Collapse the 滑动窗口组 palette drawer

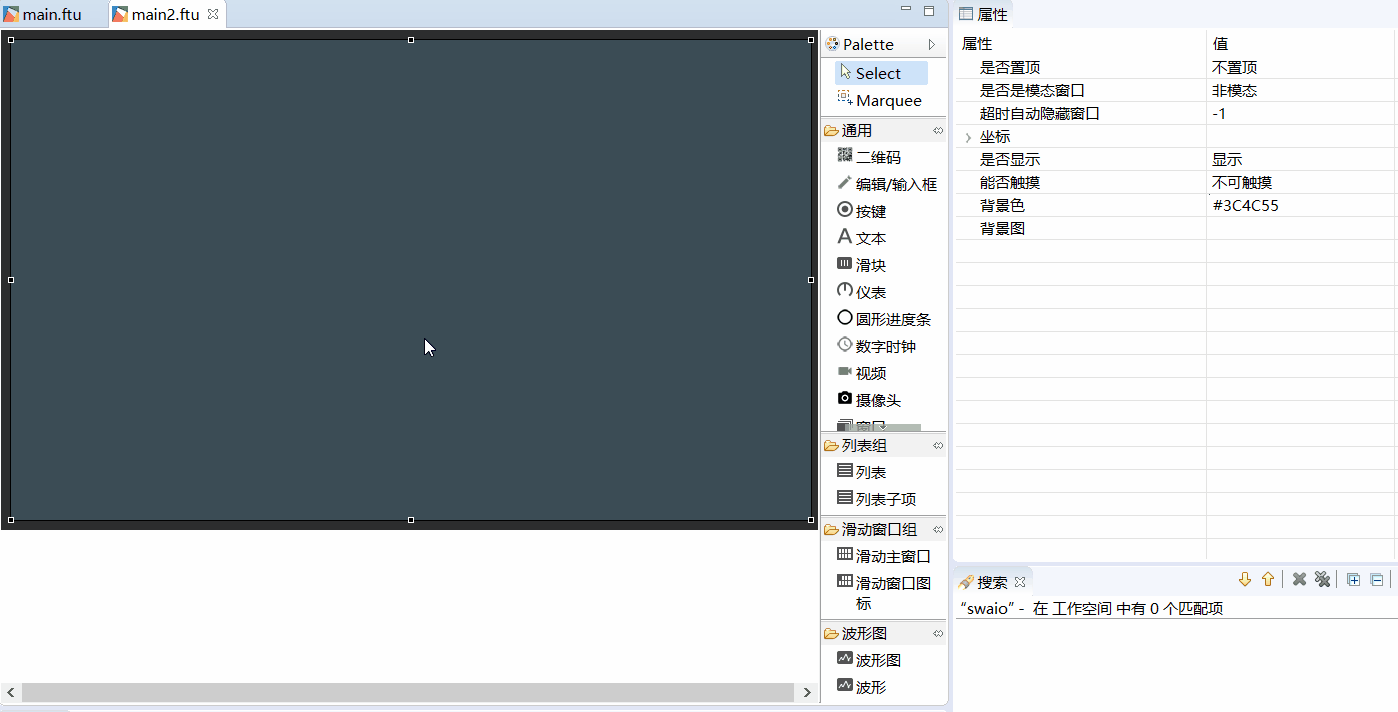tap(883, 529)
